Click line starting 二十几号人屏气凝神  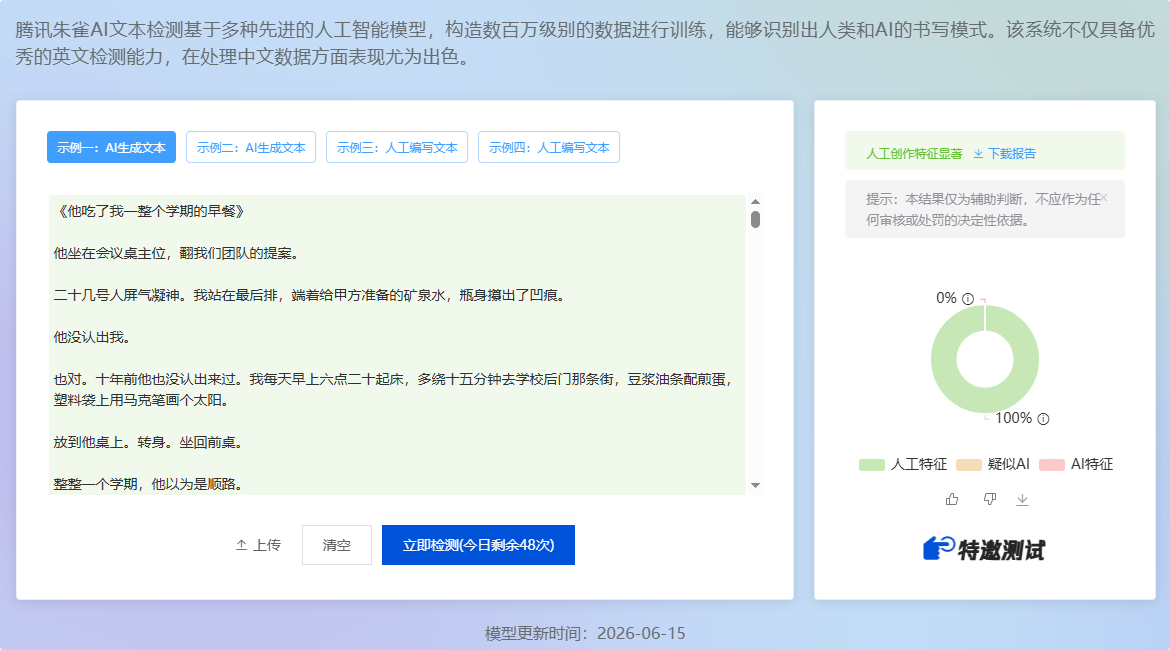point(310,296)
